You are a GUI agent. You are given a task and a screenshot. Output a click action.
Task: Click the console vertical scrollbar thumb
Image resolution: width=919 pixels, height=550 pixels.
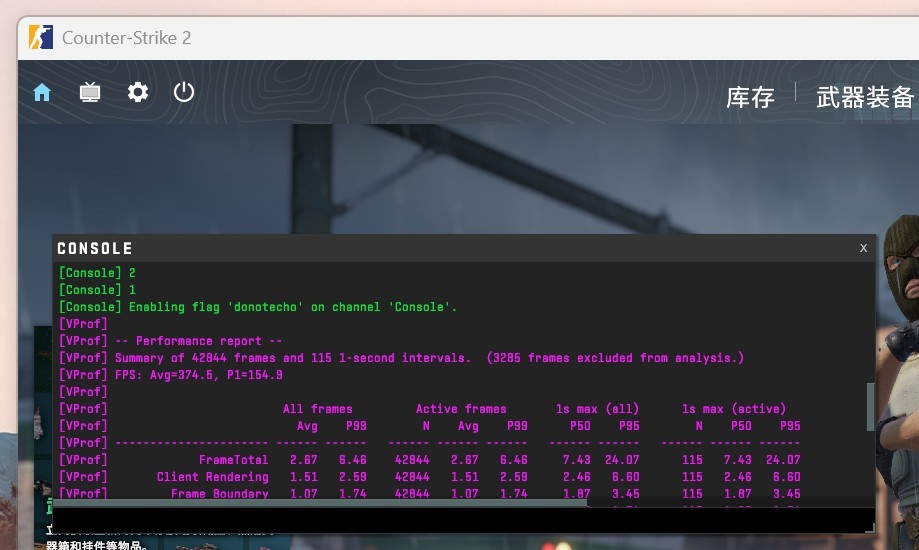(870, 407)
